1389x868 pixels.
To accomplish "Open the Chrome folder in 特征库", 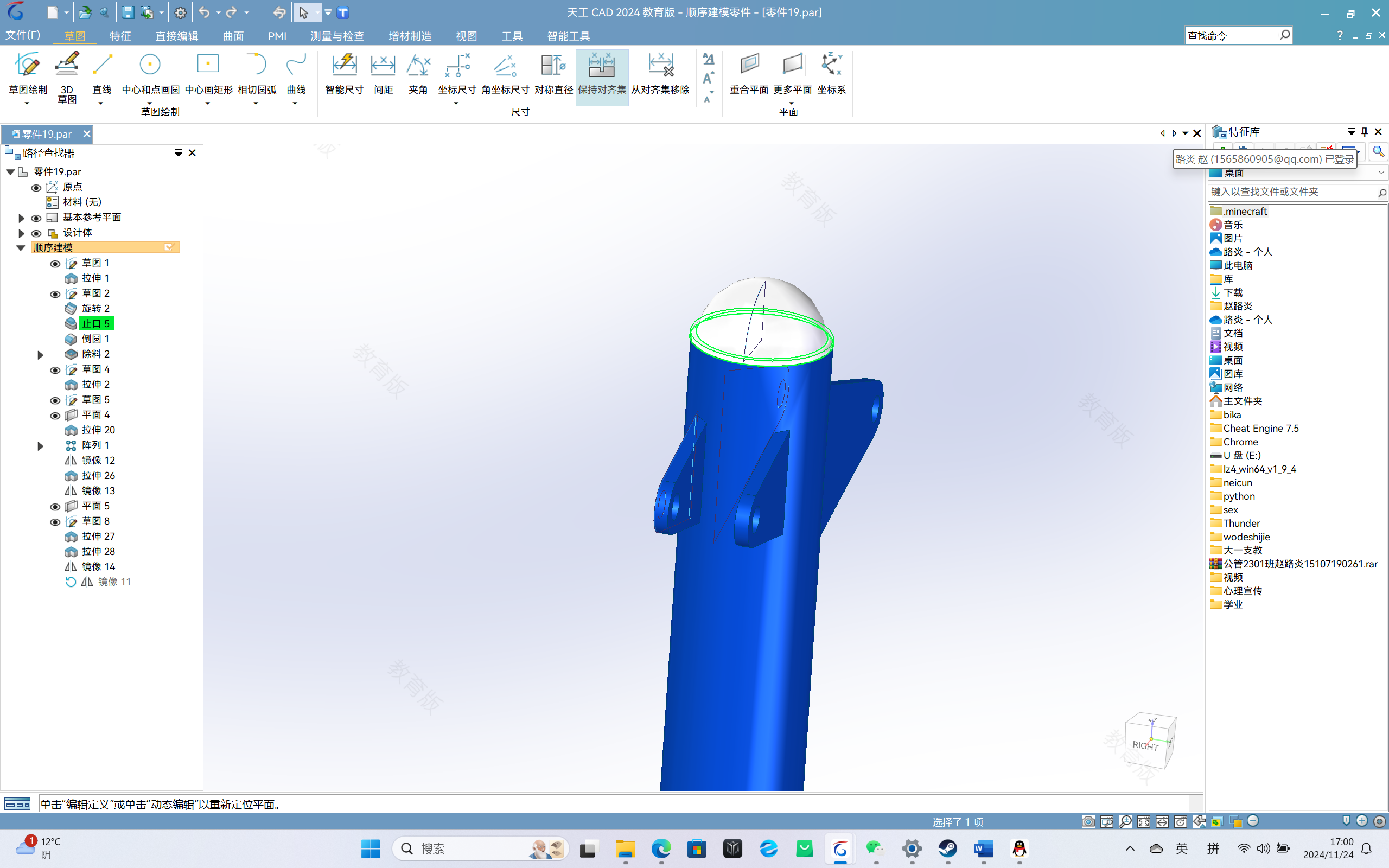I will (x=1240, y=442).
